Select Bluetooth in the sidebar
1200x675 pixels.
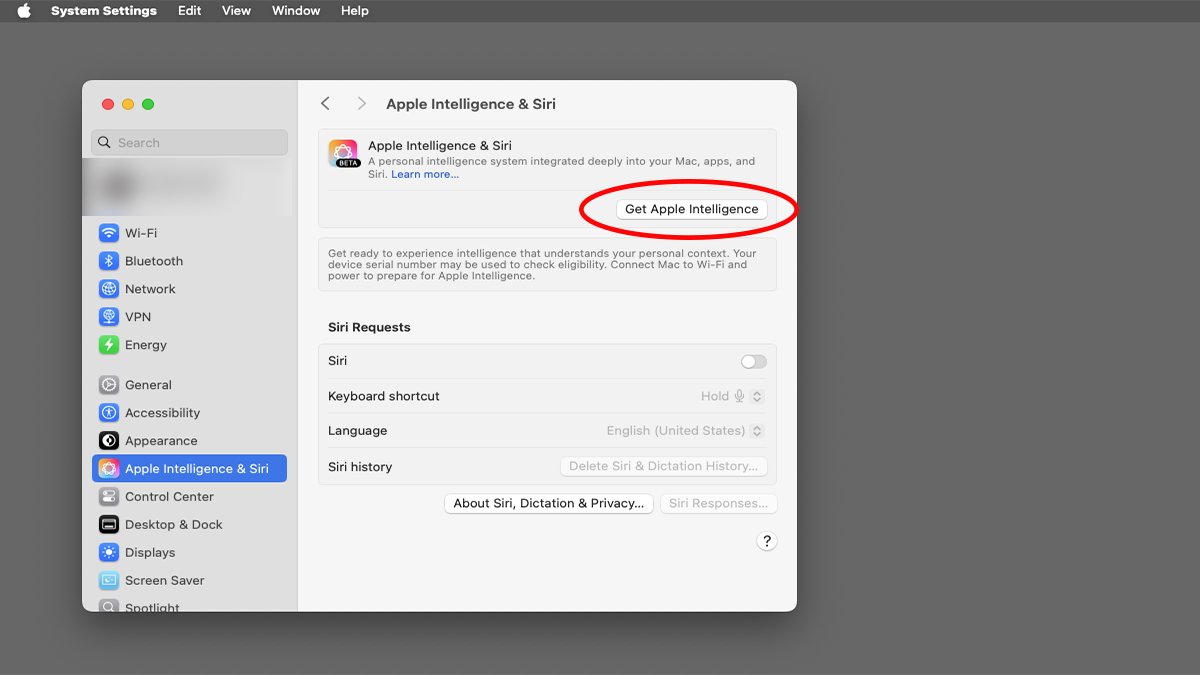(189, 261)
